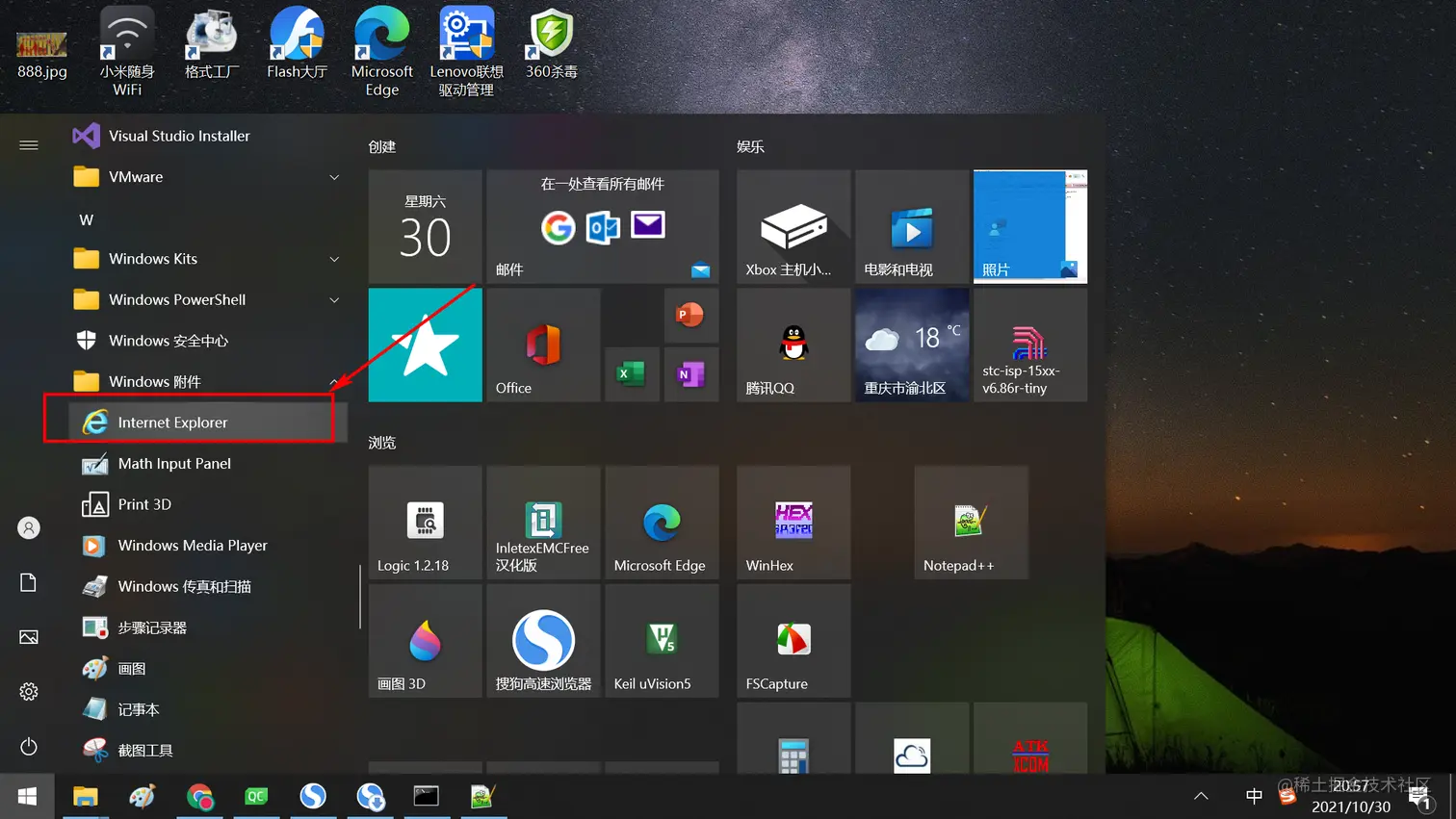Select the 浏览 group header

point(382,443)
